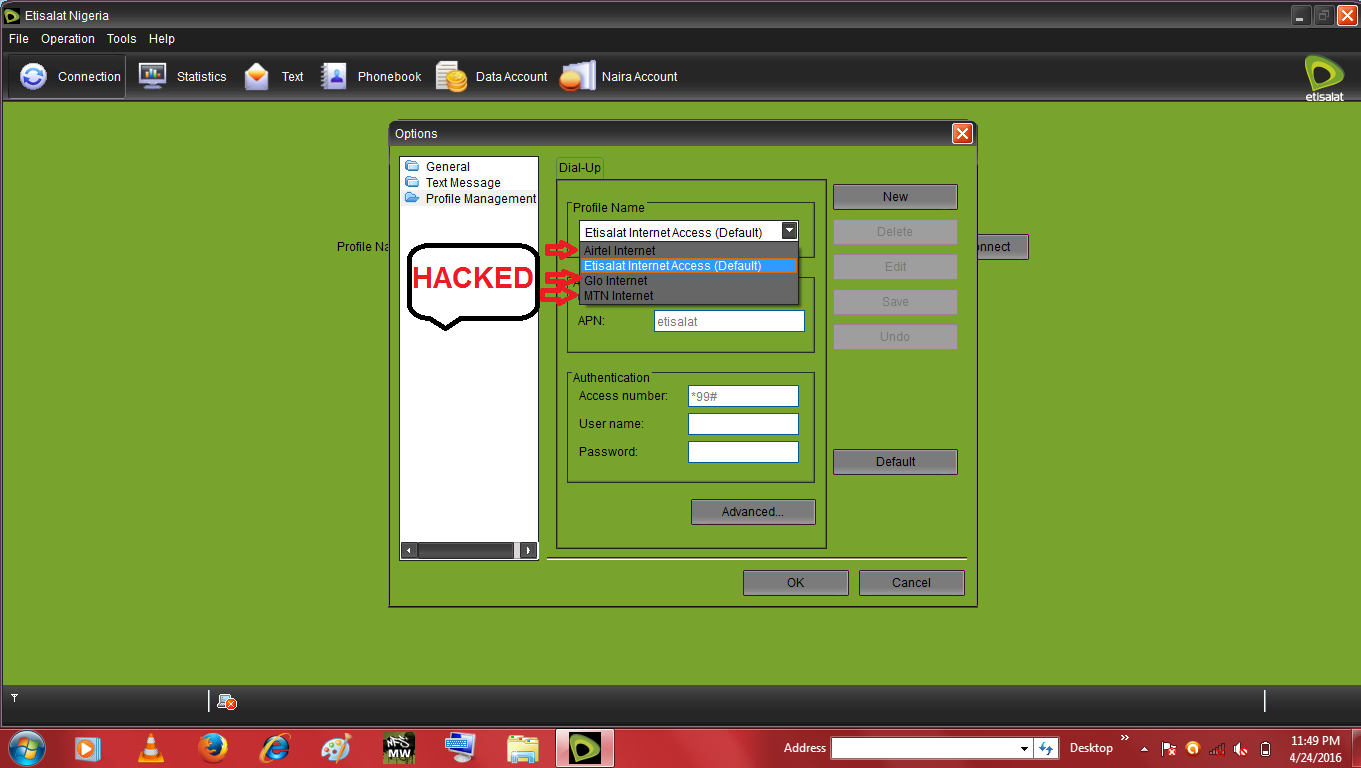
Task: Open the Operation menu
Action: coord(68,39)
